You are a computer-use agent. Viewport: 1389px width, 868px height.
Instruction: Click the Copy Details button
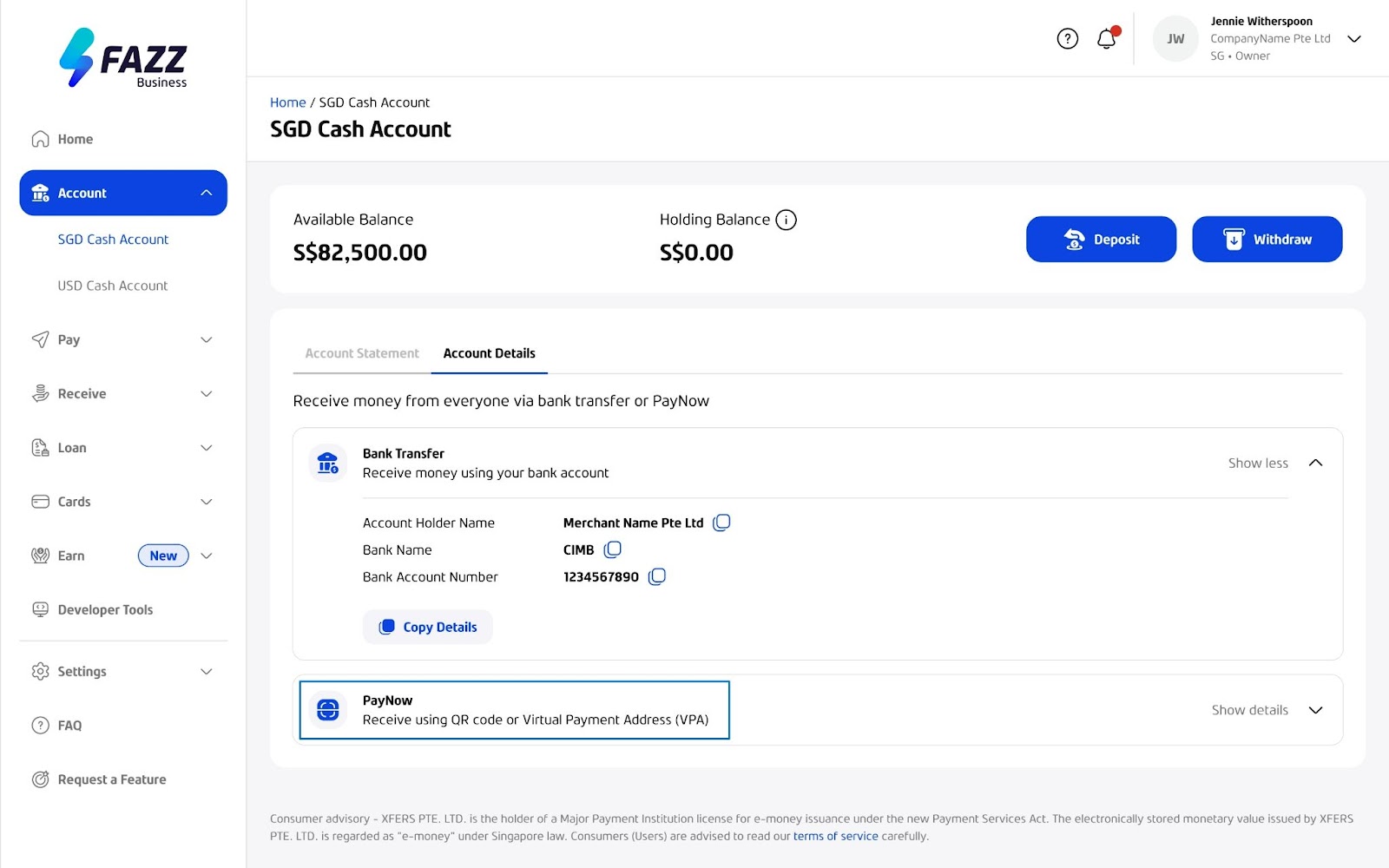point(428,628)
